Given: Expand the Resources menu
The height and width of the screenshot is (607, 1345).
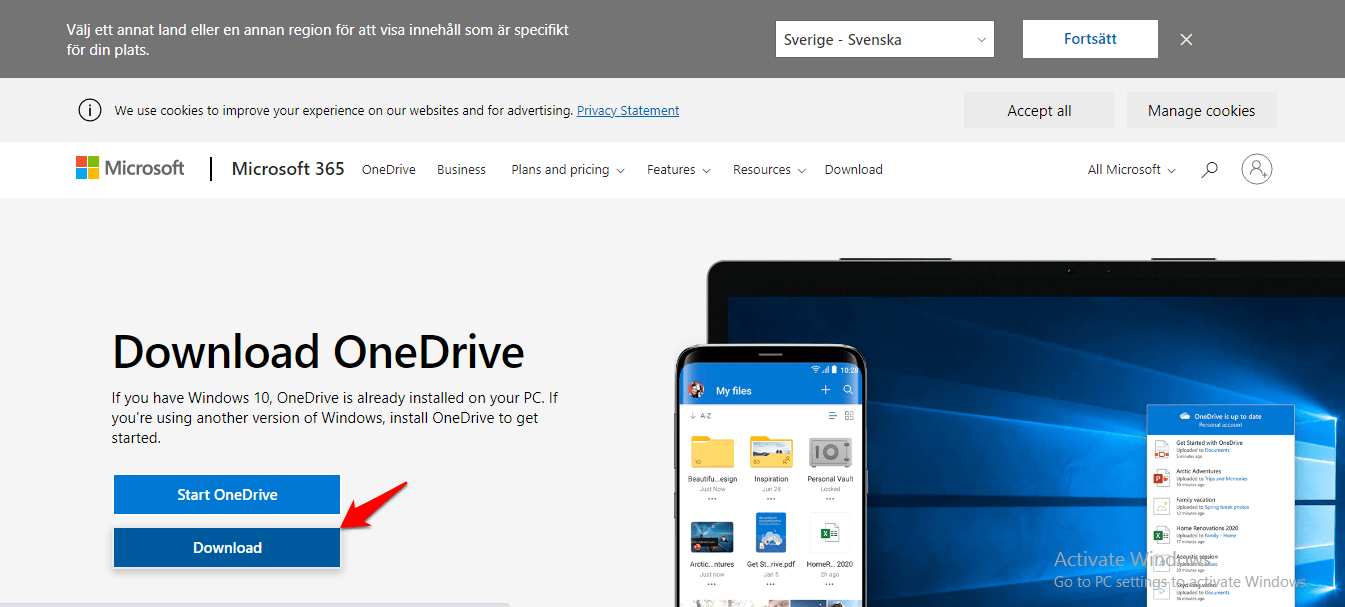Looking at the screenshot, I should pyautogui.click(x=769, y=170).
